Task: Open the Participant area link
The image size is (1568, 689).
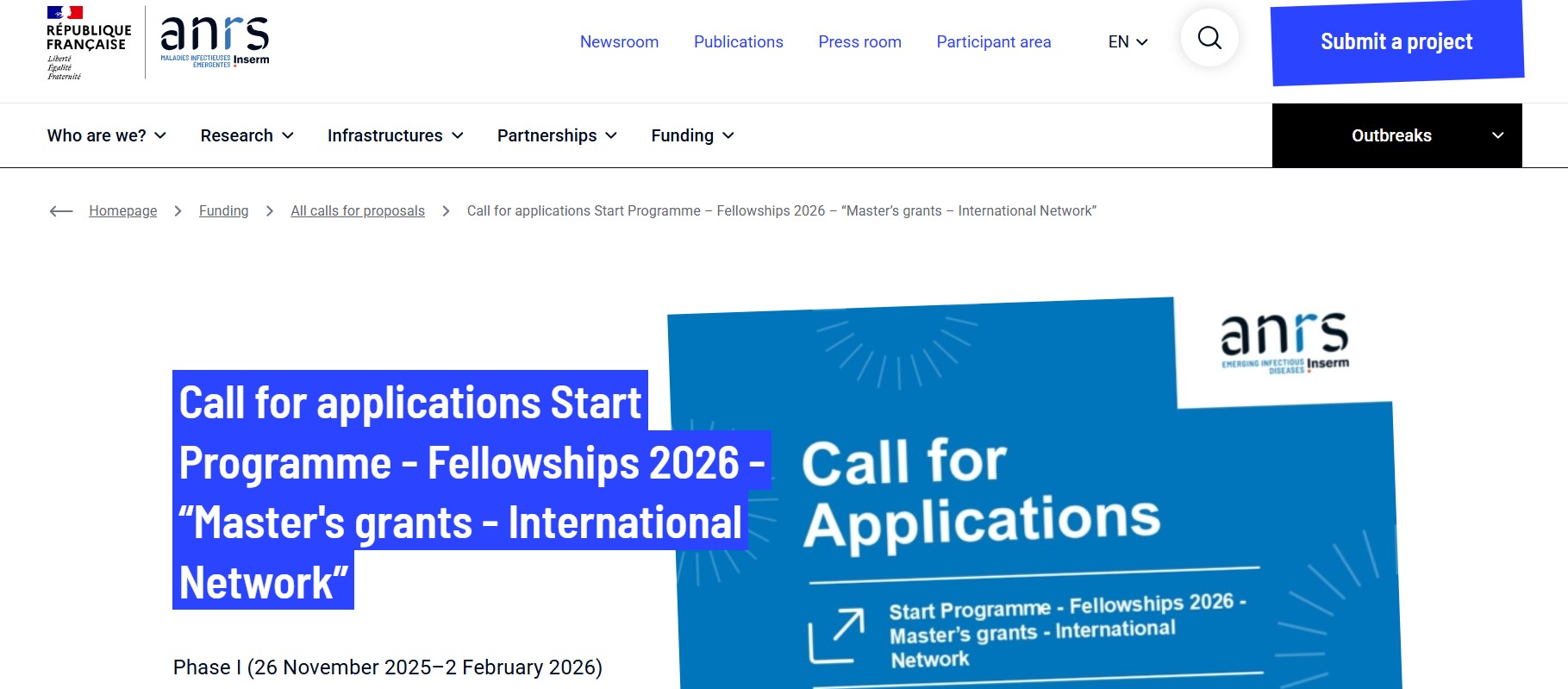Action: 993,41
